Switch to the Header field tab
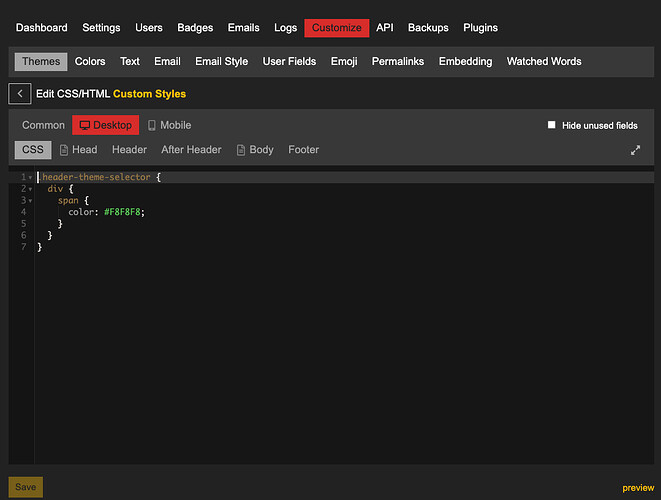The image size is (661, 500). click(129, 150)
